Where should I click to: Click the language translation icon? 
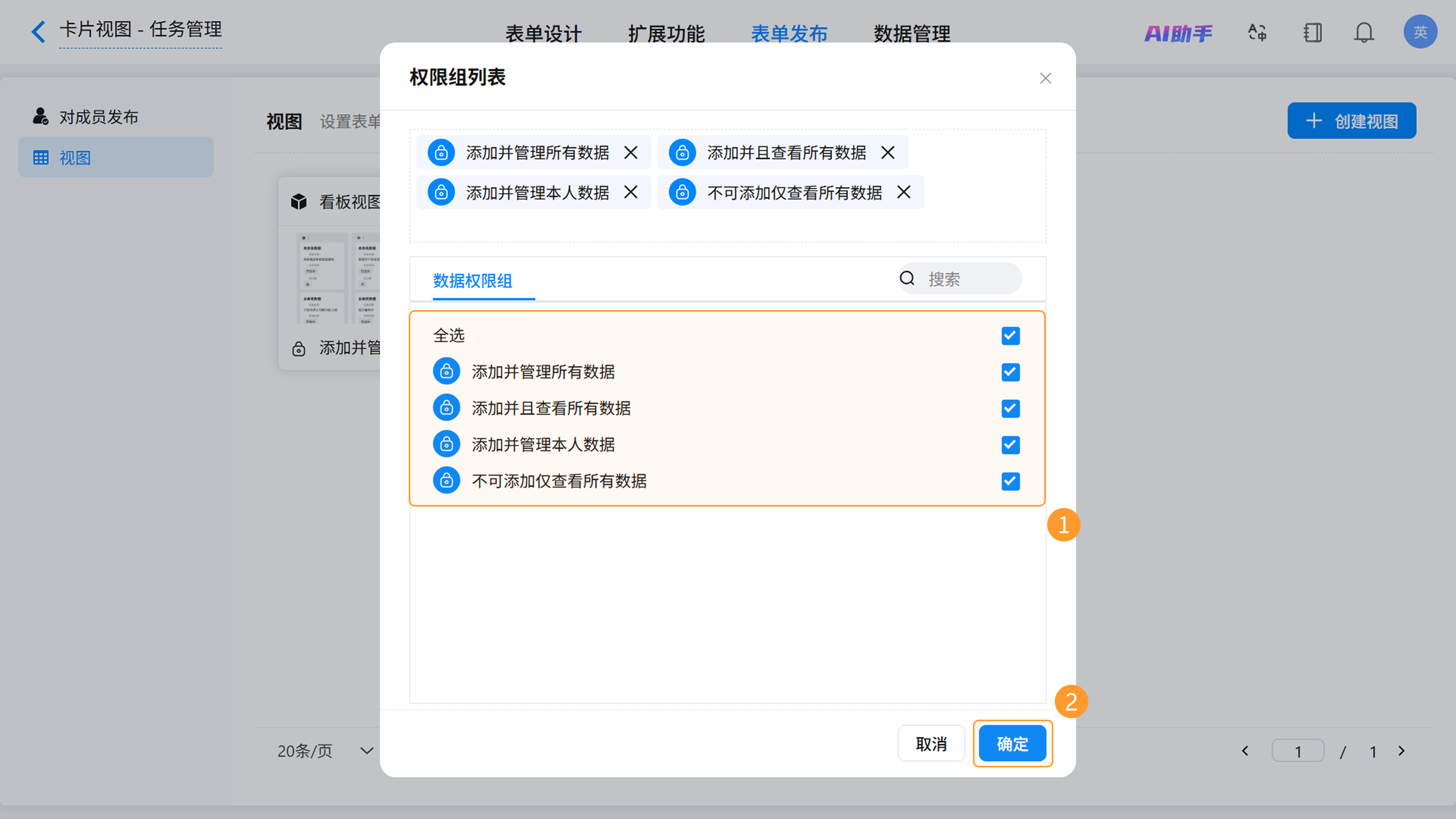click(x=1257, y=32)
